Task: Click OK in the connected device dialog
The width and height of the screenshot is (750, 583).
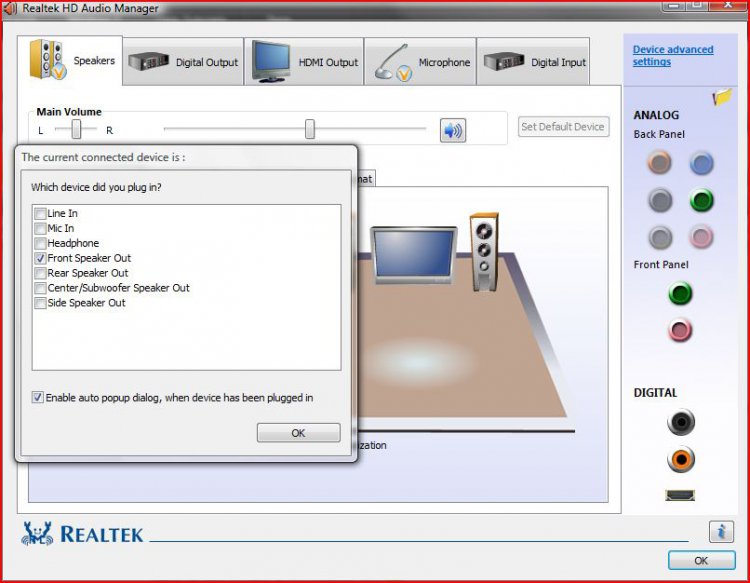Action: tap(298, 433)
